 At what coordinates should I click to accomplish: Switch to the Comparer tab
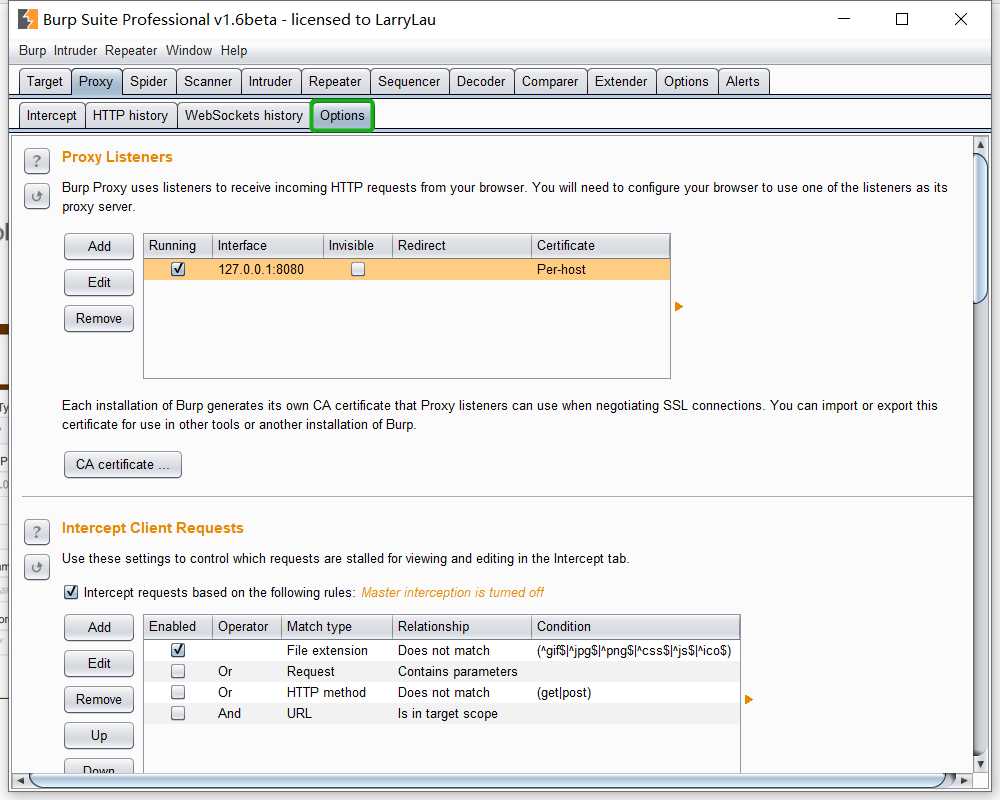[x=550, y=82]
